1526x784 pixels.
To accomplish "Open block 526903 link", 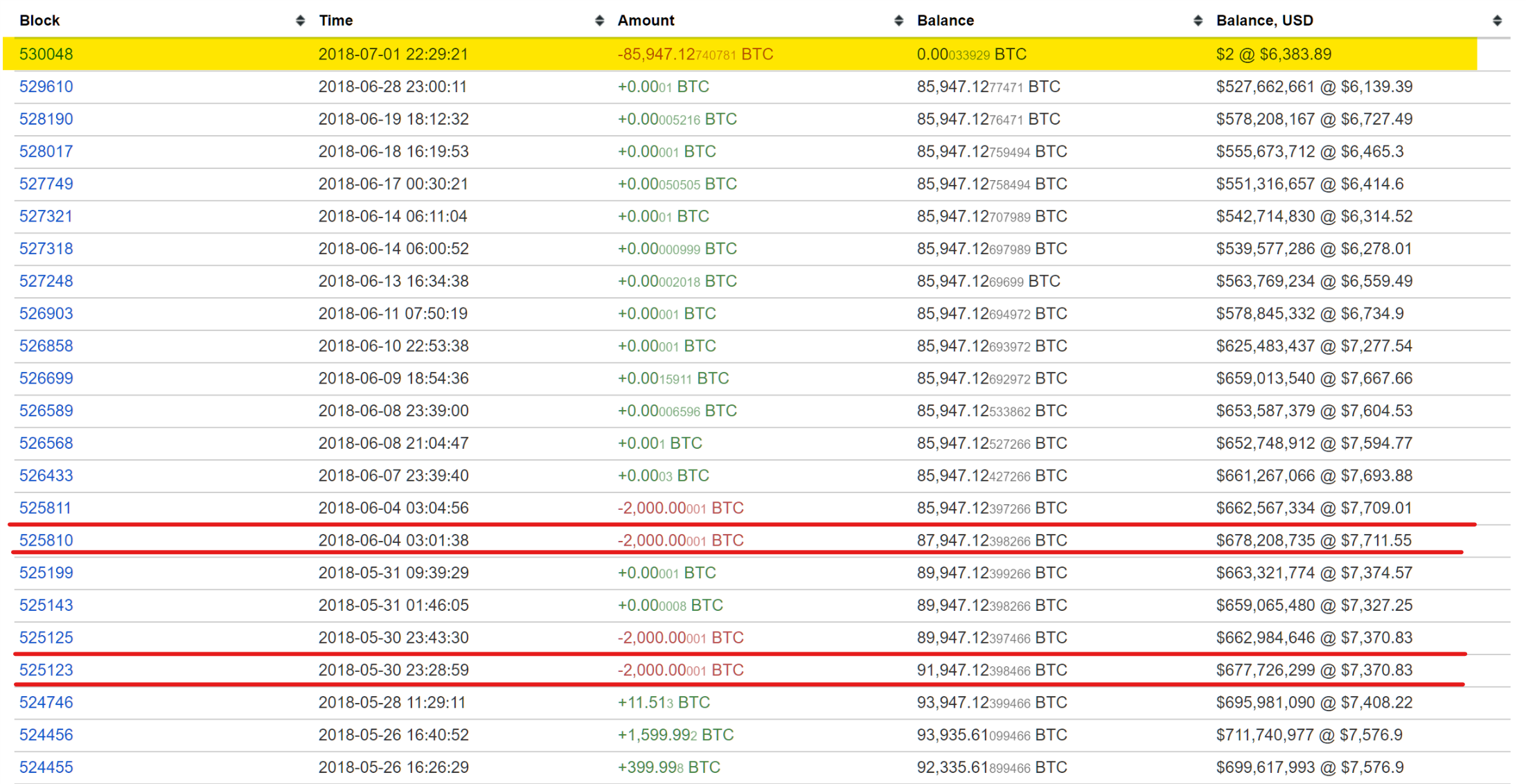I will coord(46,314).
